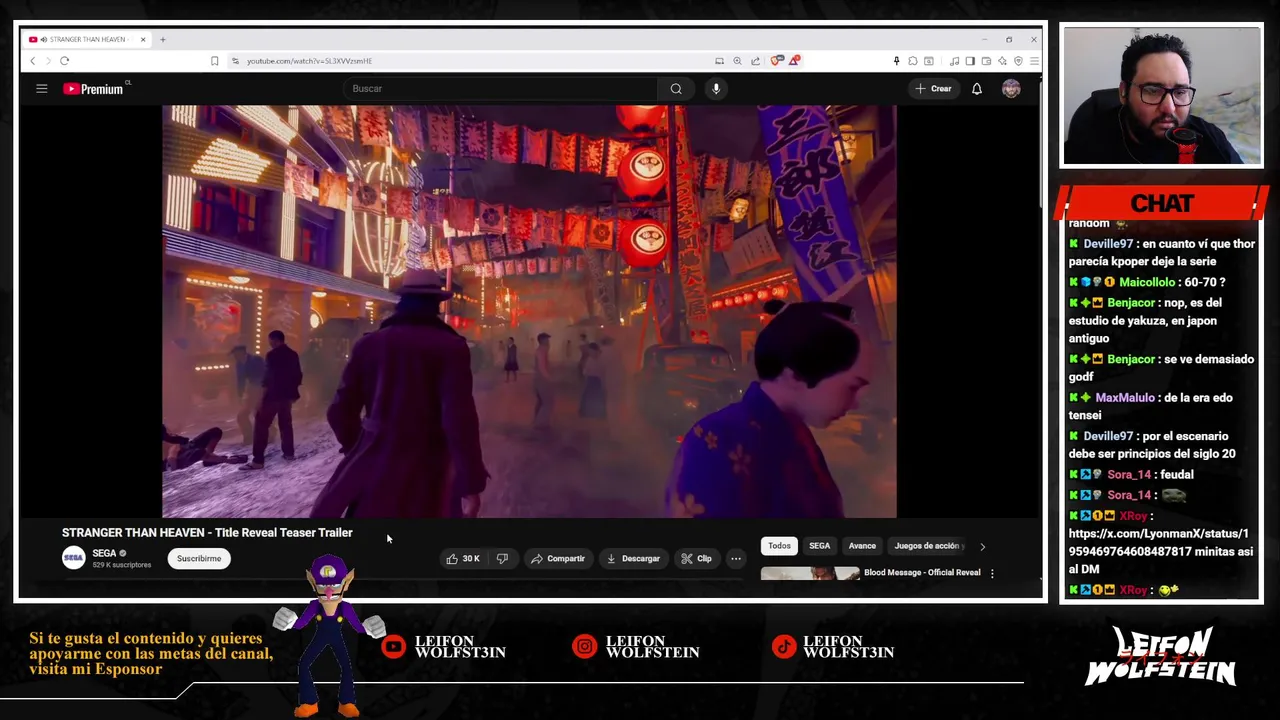Switch to the STRANGER THAN HEAVEN tab
The height and width of the screenshot is (720, 1280).
[x=88, y=40]
